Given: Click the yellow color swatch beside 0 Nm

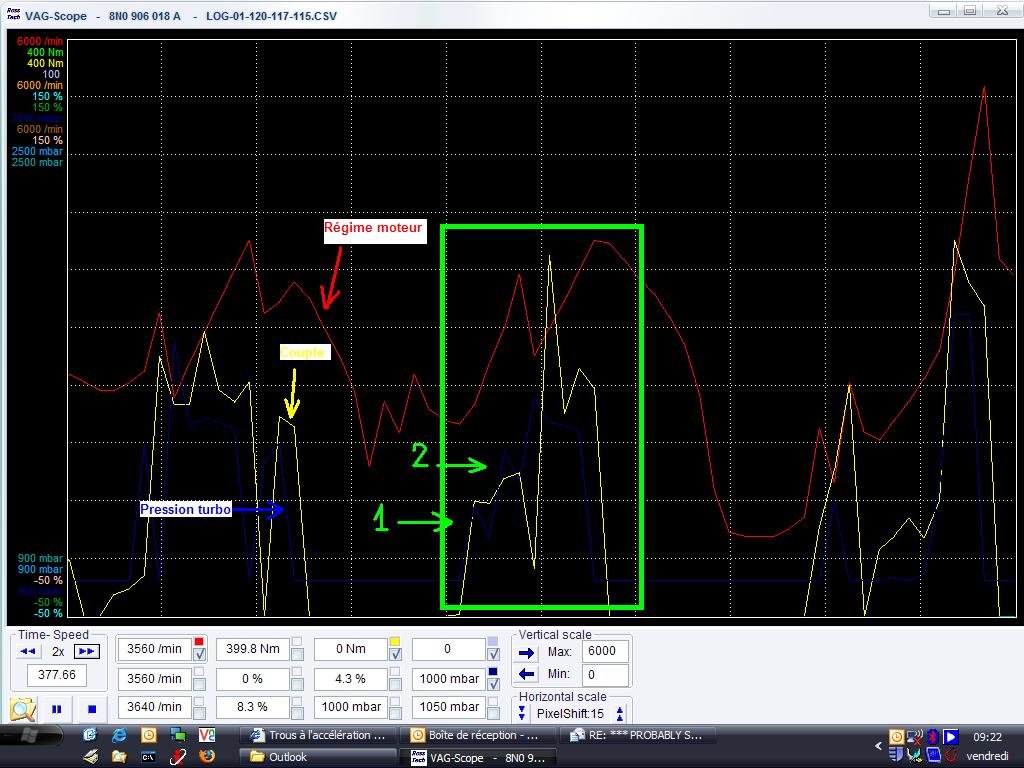Looking at the screenshot, I should (x=395, y=642).
